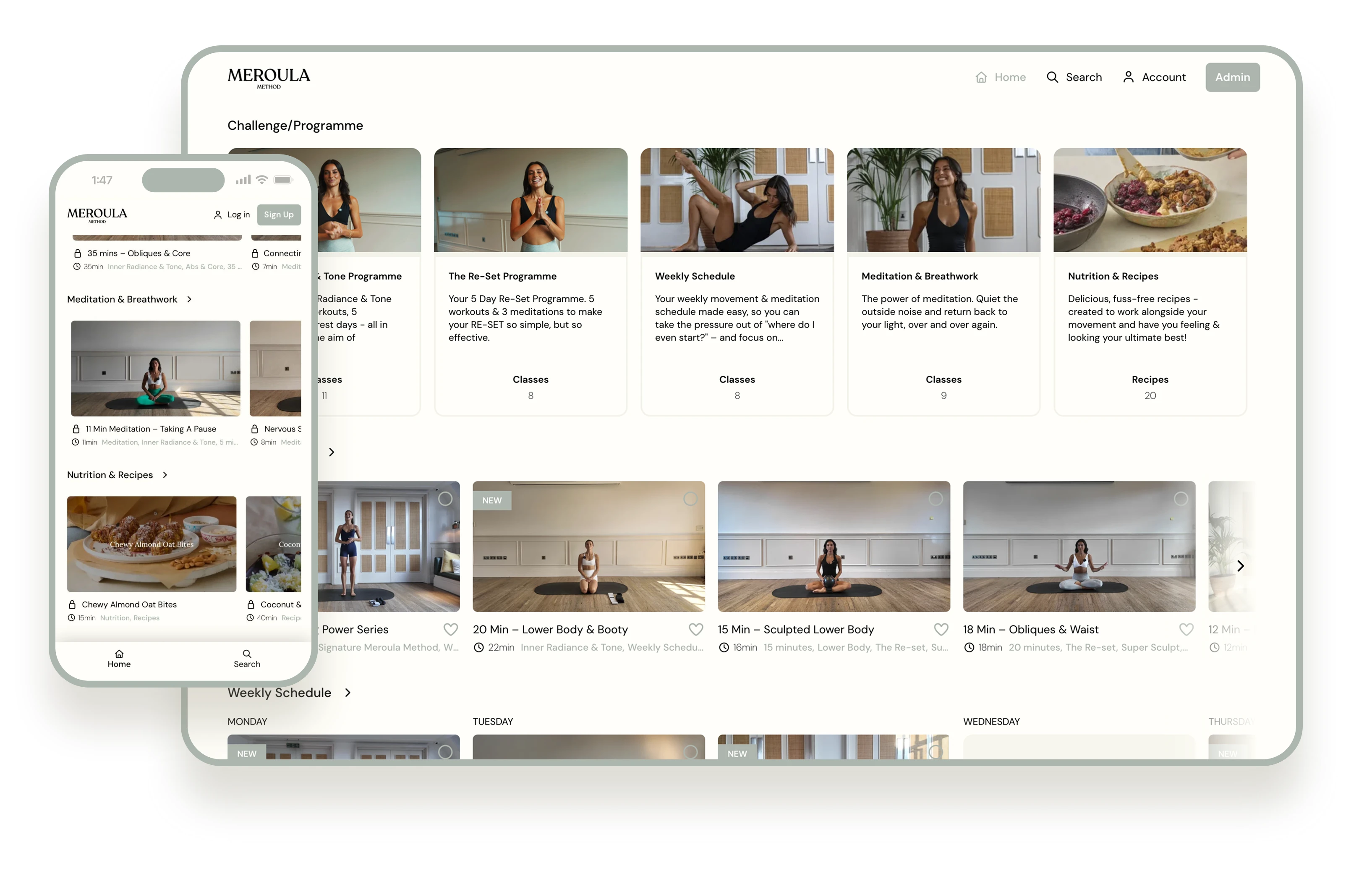Tap the Sign Up button on phone
Viewport: 1372px width, 879px height.
coord(279,215)
